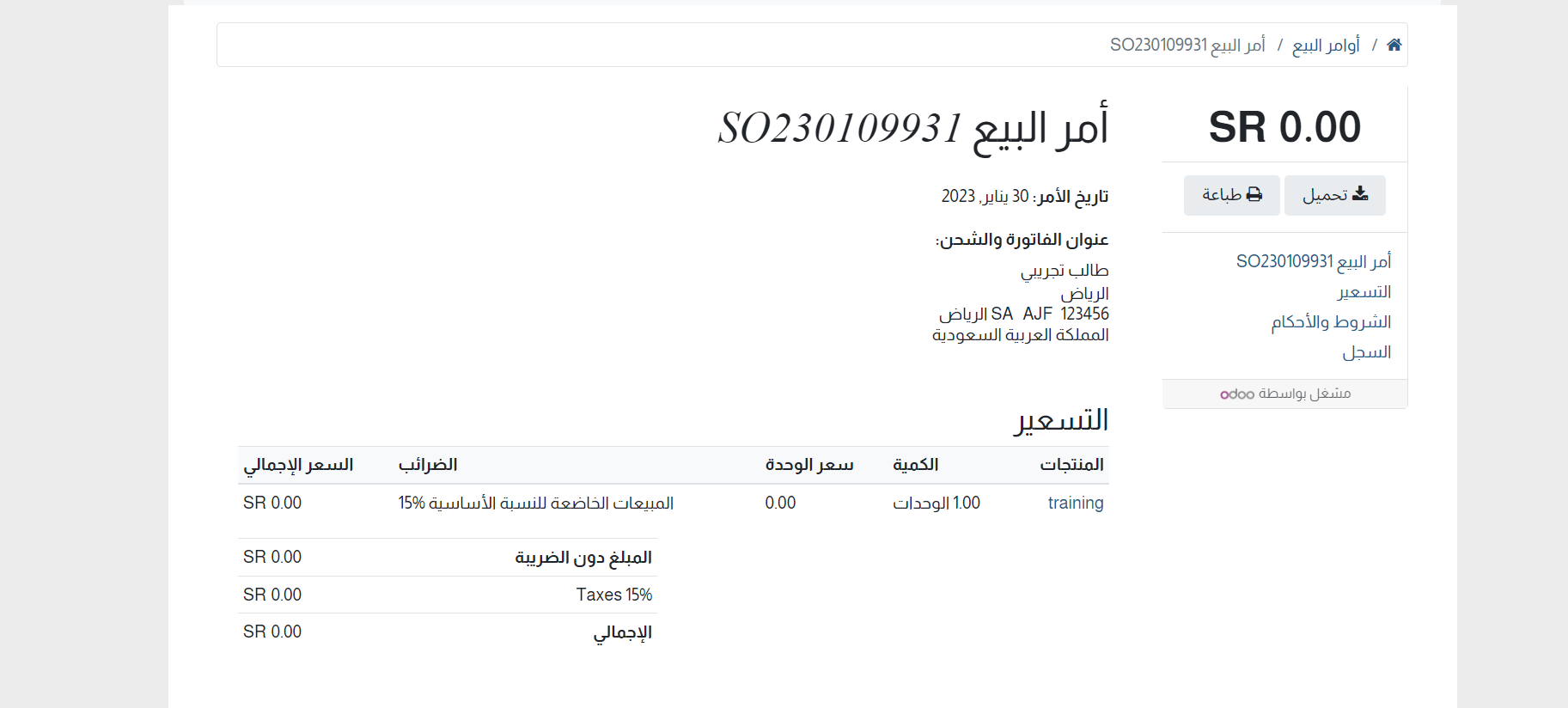Go to أوامر البيع in the breadcrumb
1568x708 pixels.
pos(1326,45)
